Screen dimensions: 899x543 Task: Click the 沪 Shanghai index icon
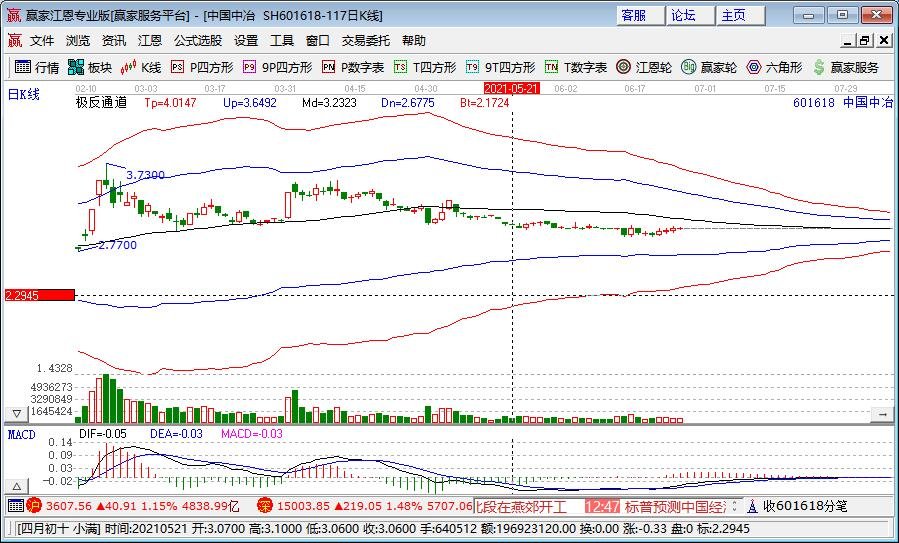pyautogui.click(x=34, y=506)
